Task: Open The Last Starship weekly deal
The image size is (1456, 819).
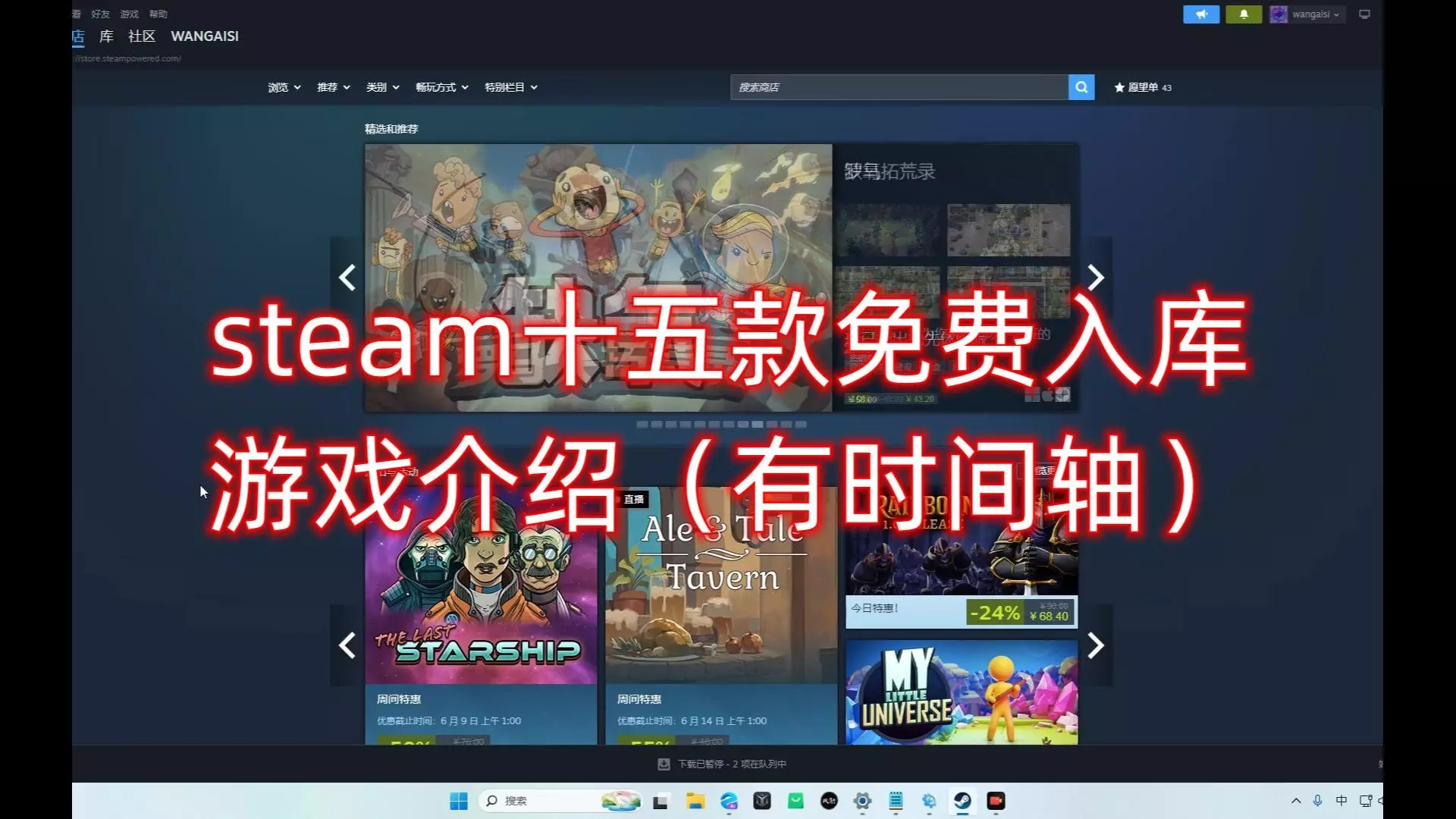Action: coord(481,616)
